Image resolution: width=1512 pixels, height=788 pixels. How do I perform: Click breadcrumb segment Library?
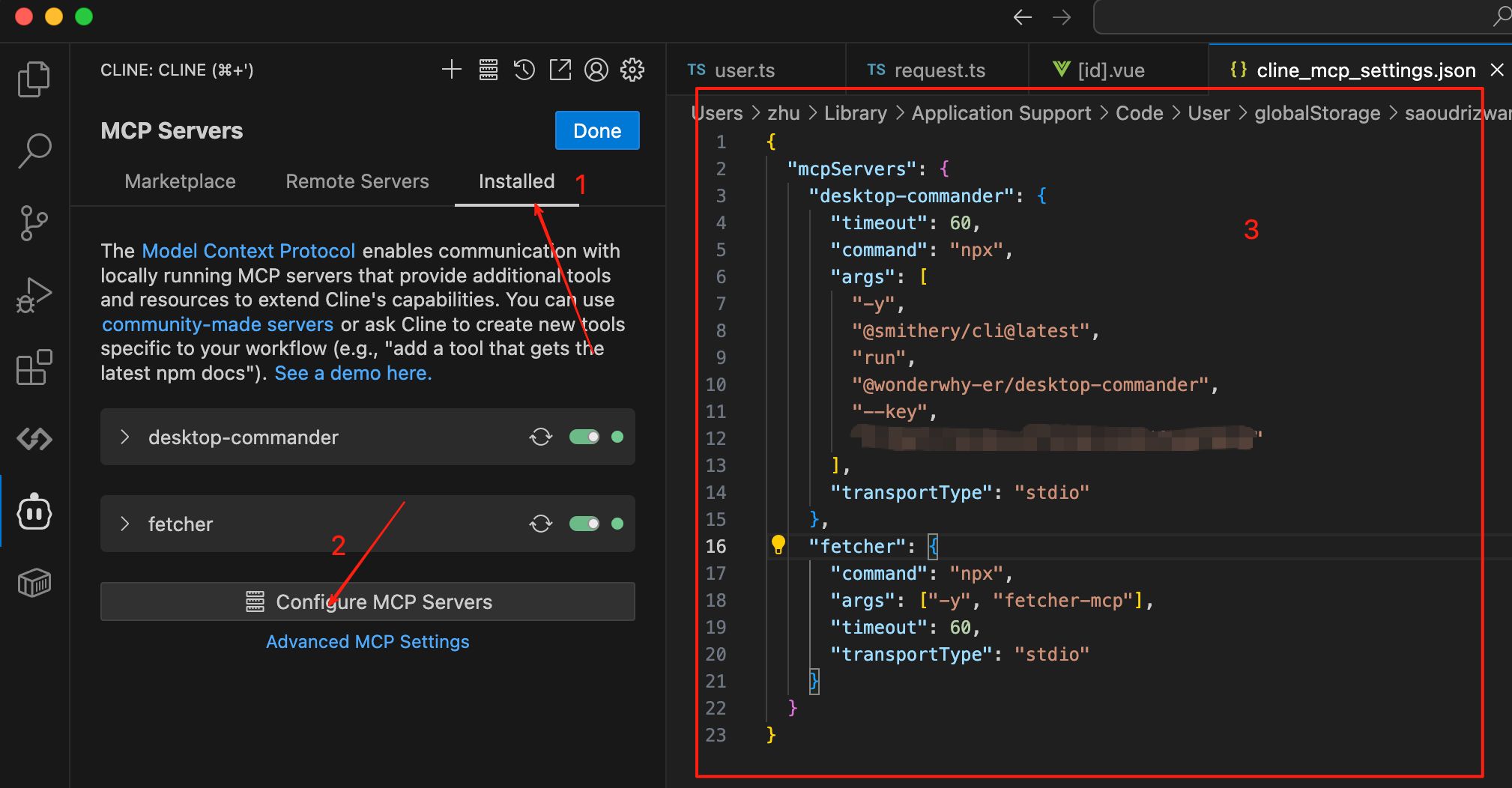click(x=856, y=113)
